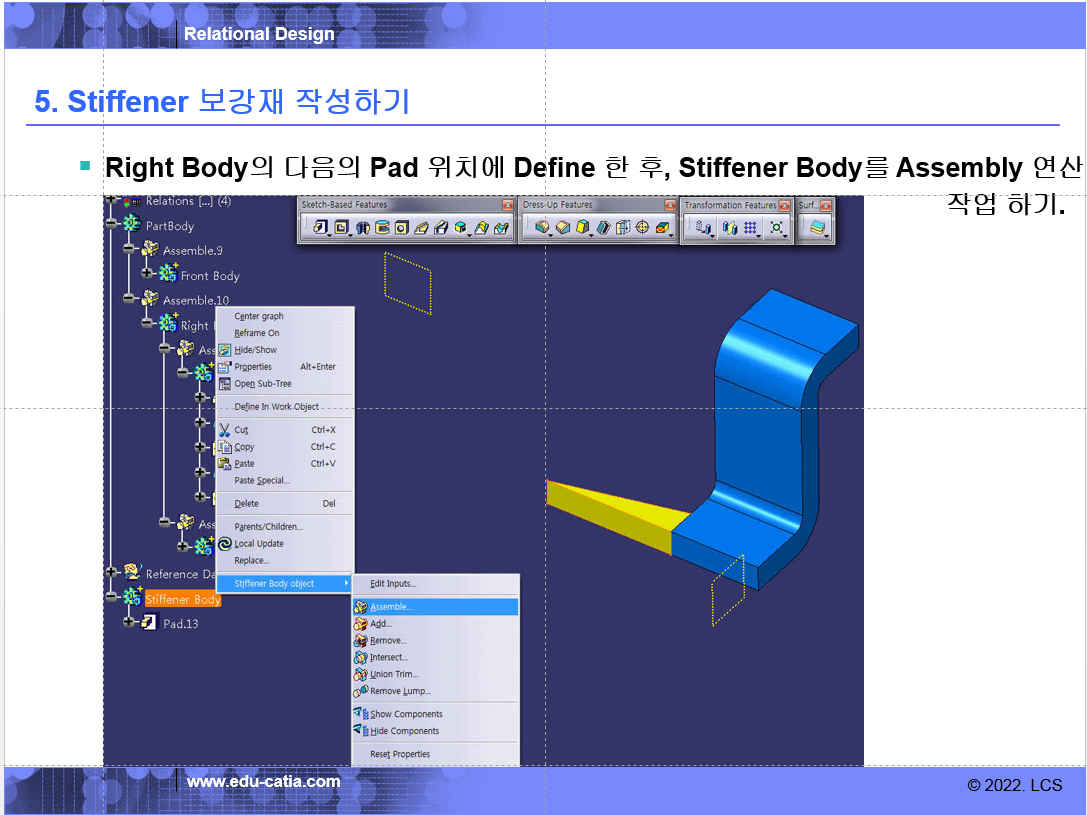Select Define In Work Object menu entry
The width and height of the screenshot is (1087, 815).
pyautogui.click(x=276, y=407)
